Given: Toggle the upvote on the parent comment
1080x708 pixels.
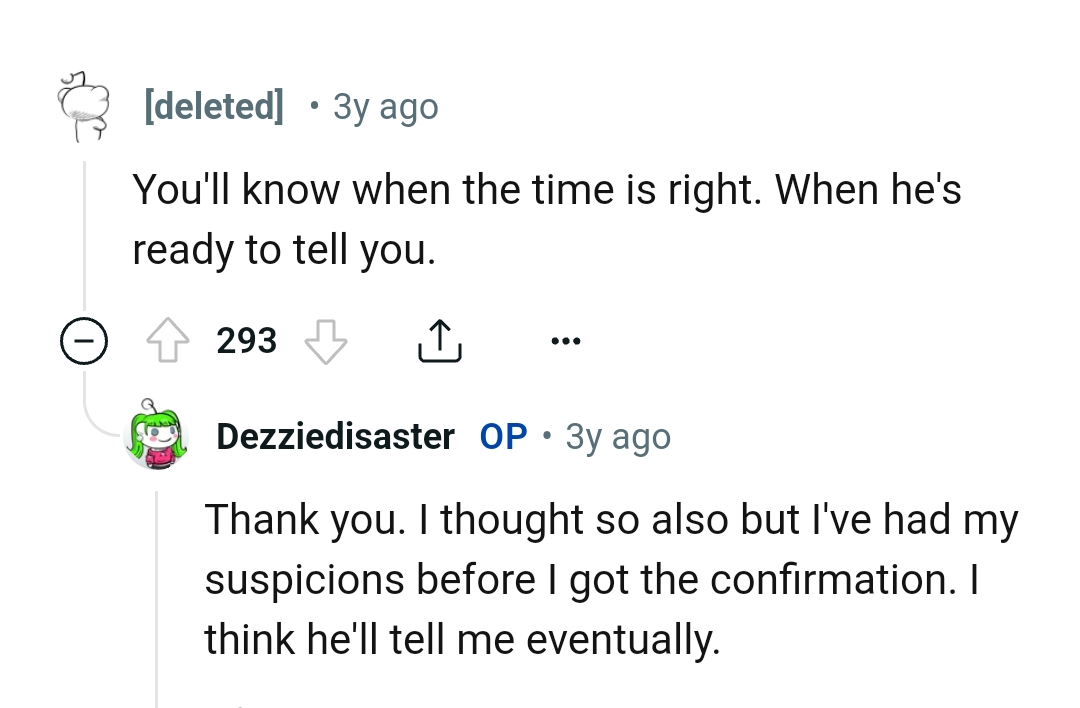Looking at the screenshot, I should (168, 340).
